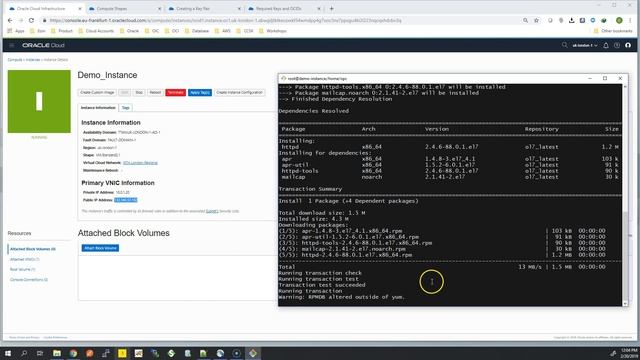Open Firefox from the taskbar
This screenshot has height=360, width=640.
tap(89, 353)
